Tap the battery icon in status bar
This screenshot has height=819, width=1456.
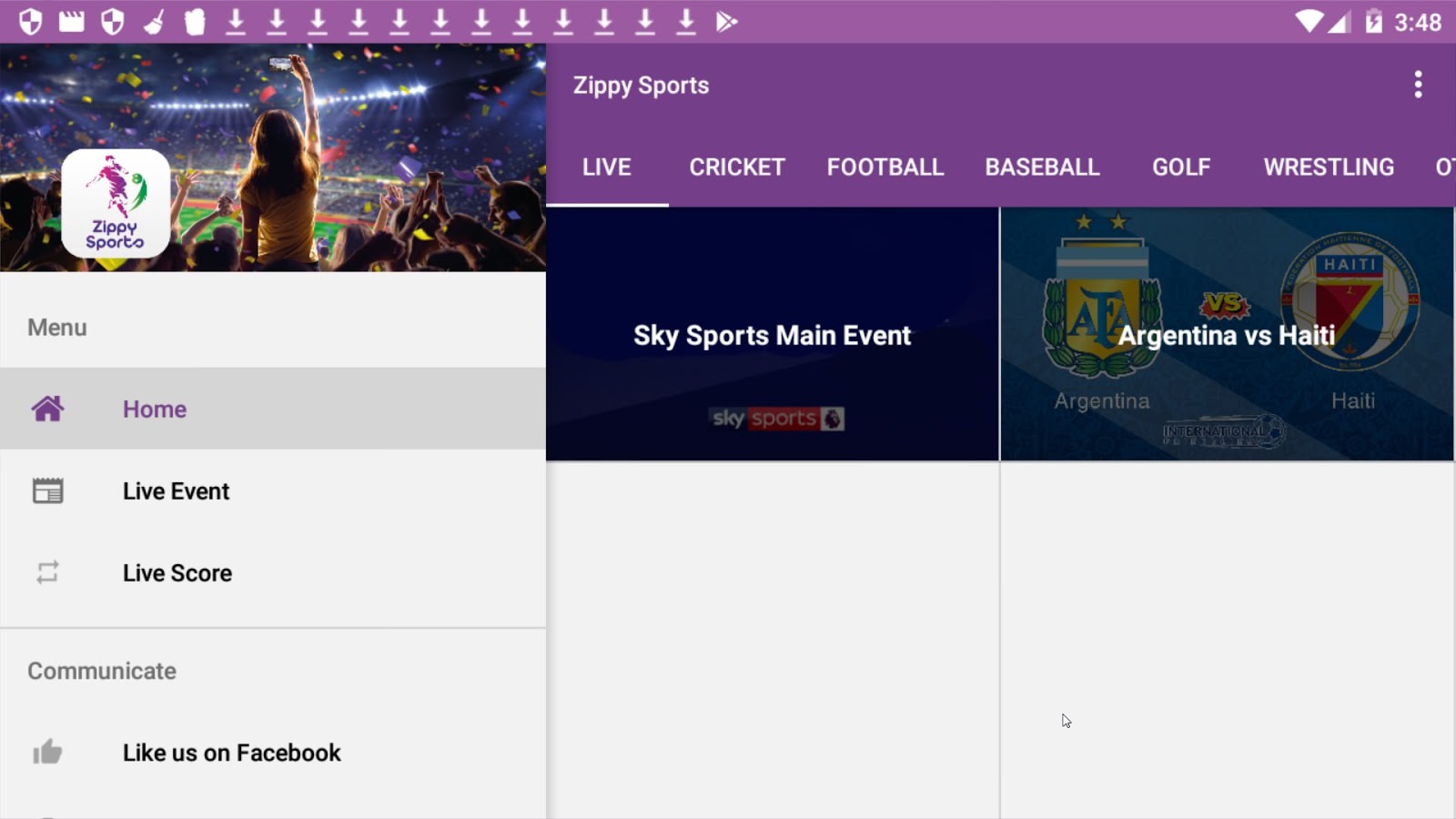click(x=1373, y=21)
